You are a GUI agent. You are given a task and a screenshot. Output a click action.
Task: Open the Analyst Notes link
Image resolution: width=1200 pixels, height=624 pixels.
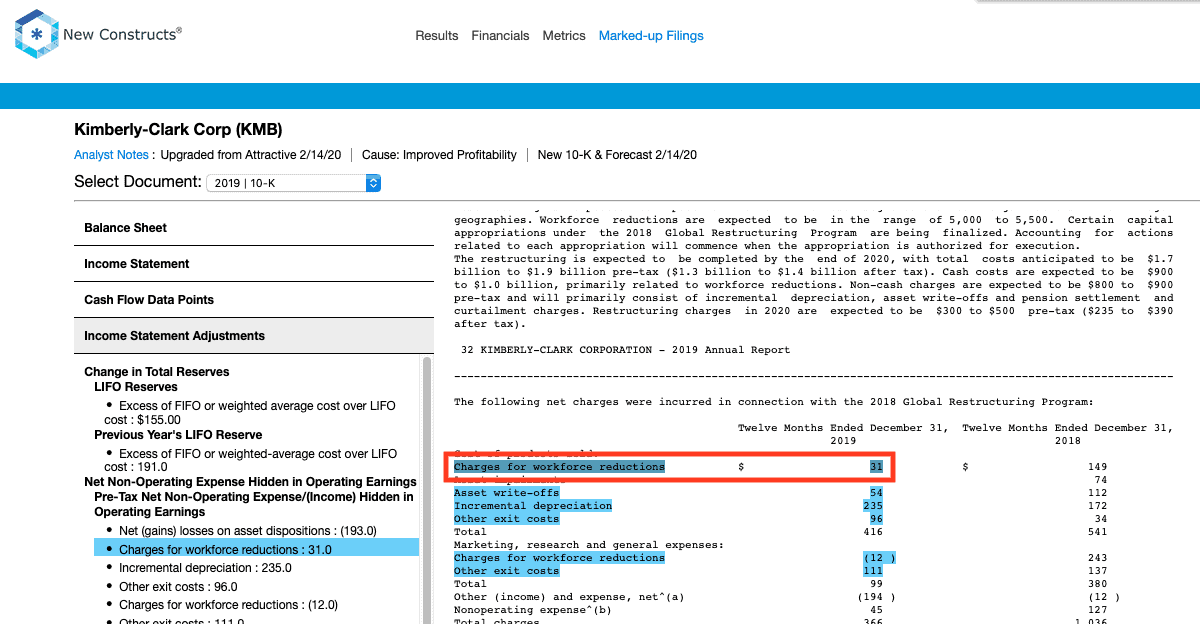coord(111,155)
